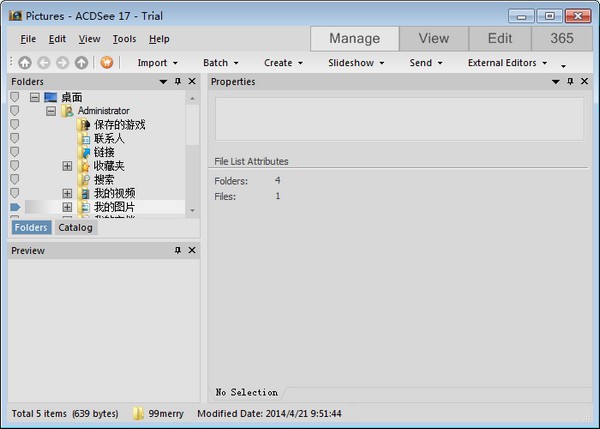Open the Slideshow dropdown menu
Viewport: 600px width, 429px height.
355,63
